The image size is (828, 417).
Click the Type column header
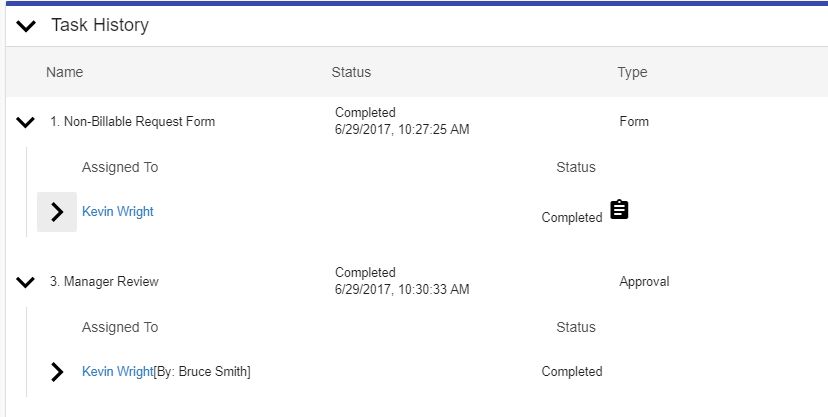[632, 72]
